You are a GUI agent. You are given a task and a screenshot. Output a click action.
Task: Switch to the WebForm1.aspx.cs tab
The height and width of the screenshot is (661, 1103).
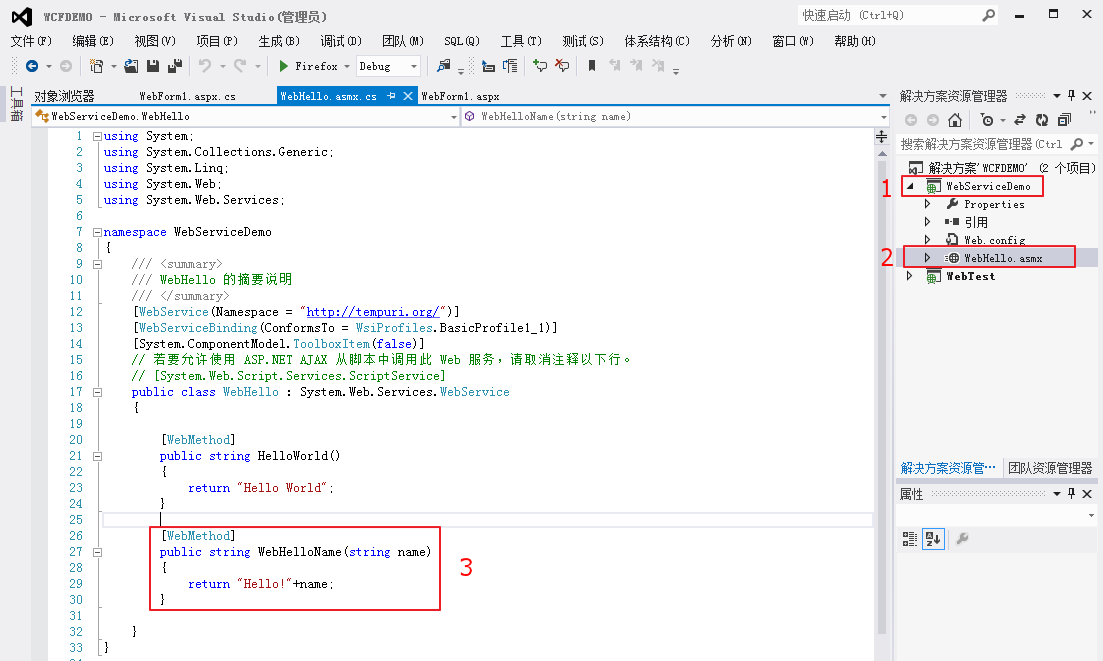(187, 96)
